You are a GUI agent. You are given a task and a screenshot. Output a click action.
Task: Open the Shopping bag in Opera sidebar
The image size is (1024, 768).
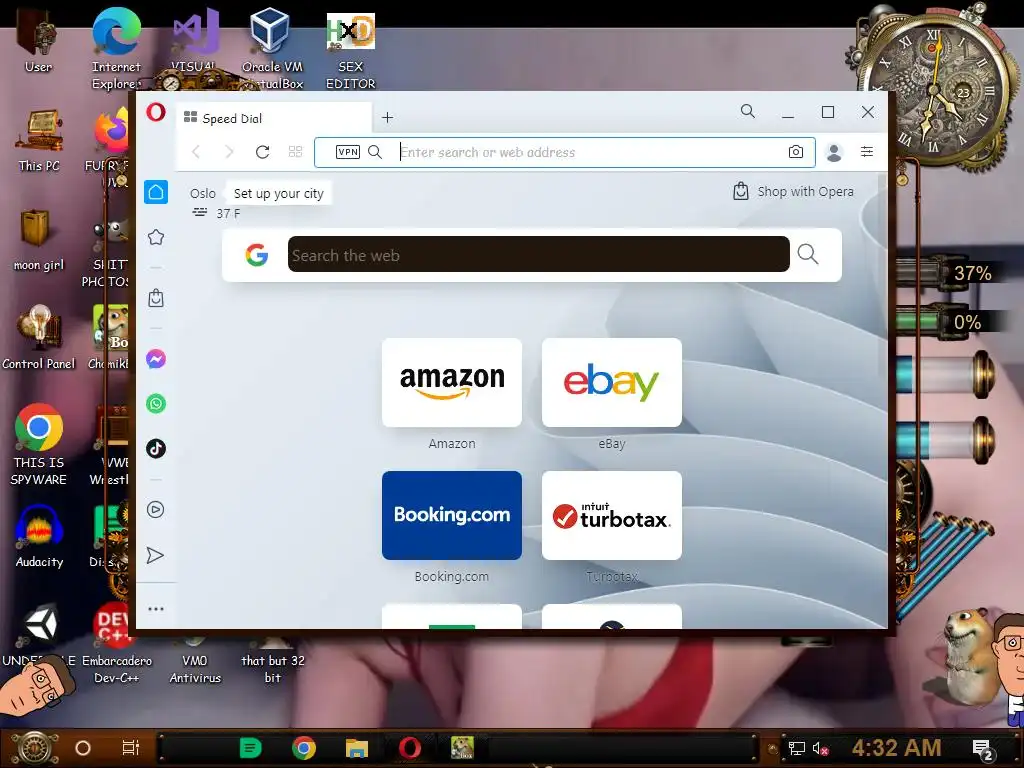(155, 298)
